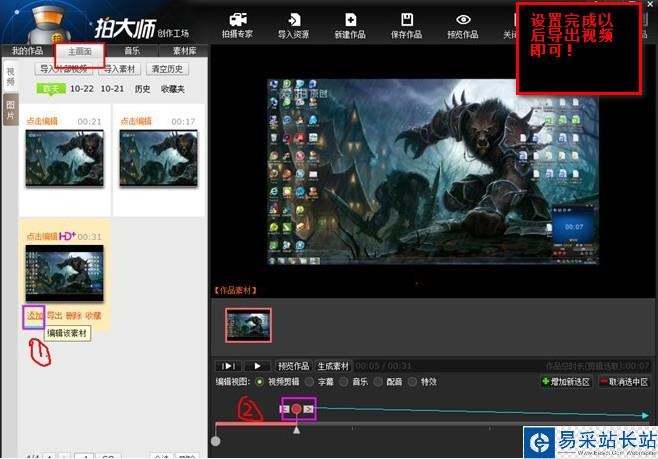The height and width of the screenshot is (459, 658).
Task: Click the left bracket selection-start marker
Action: 285,409
